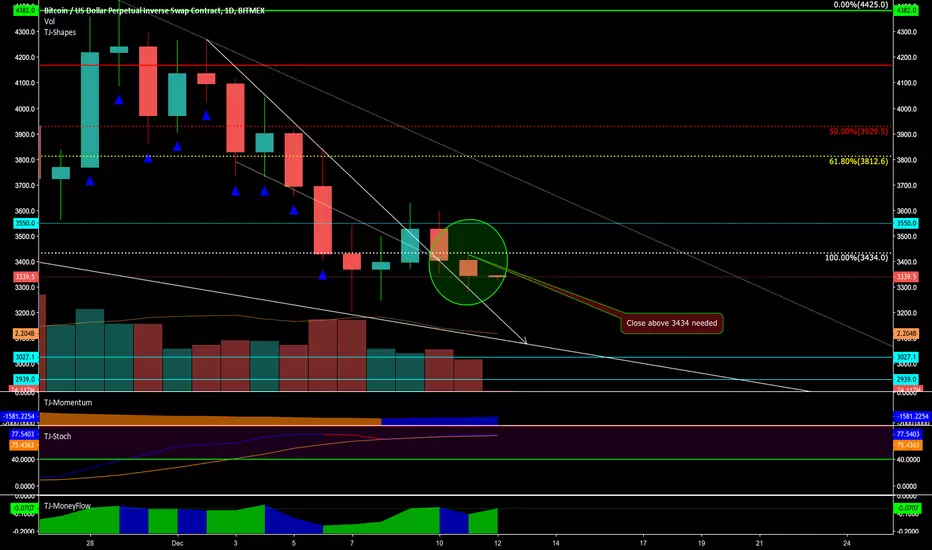
Task: Select the 0.00%(4425.0) Fibonacci label
Action: [x=860, y=5]
